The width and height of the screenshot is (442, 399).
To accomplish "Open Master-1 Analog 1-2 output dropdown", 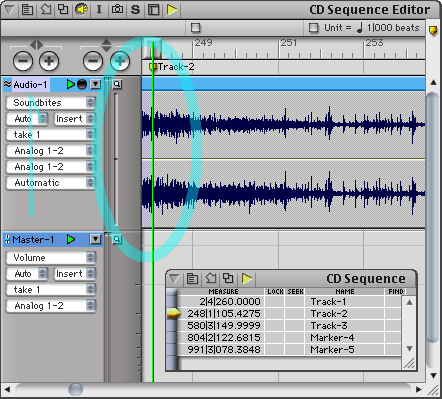I will tap(51, 306).
